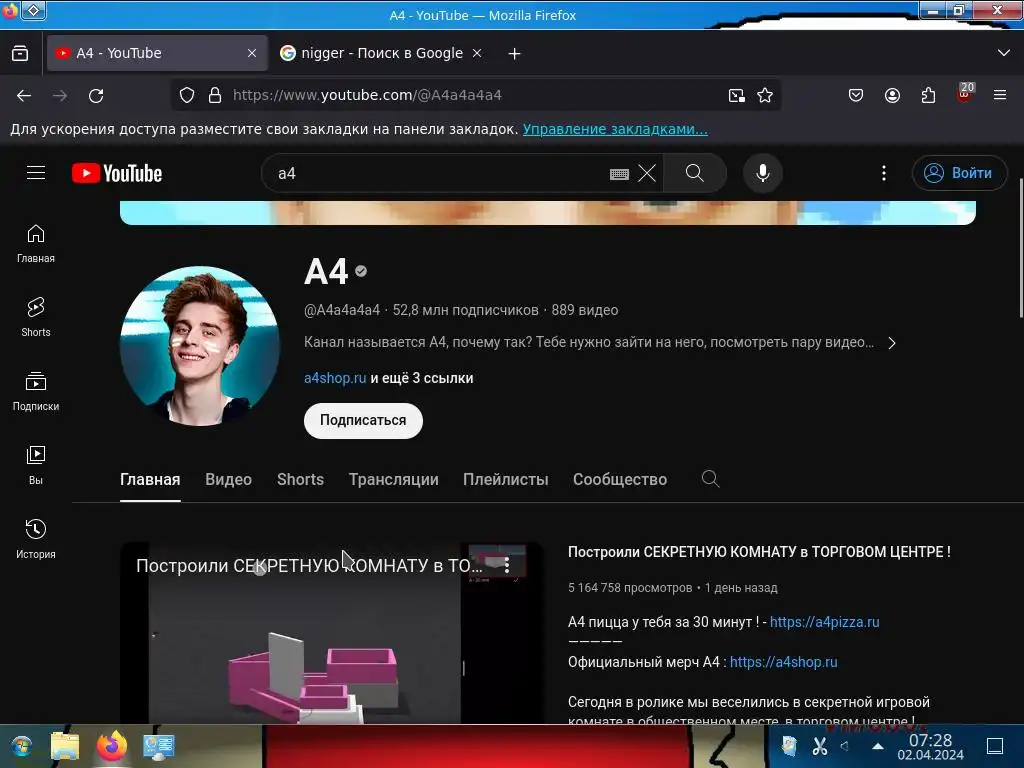Screen dimensions: 1024x768
Task: Clear the YouTube search query
Action: click(647, 173)
